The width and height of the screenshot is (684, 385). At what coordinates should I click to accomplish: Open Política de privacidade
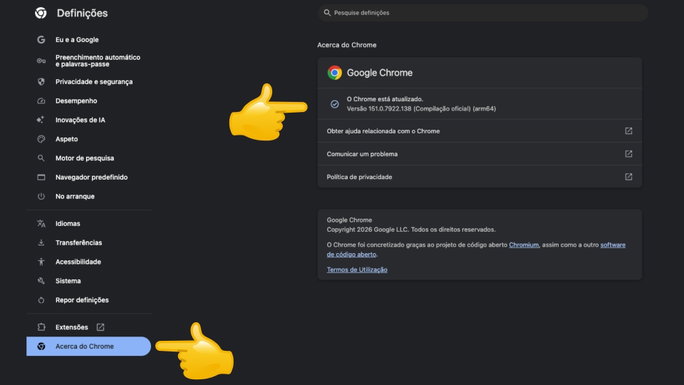coord(479,177)
